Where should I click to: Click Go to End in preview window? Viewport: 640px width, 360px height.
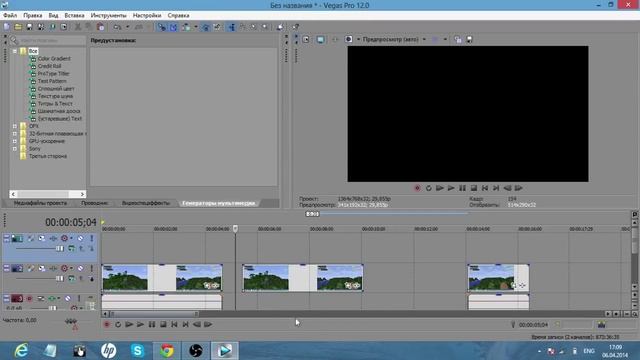click(496, 188)
